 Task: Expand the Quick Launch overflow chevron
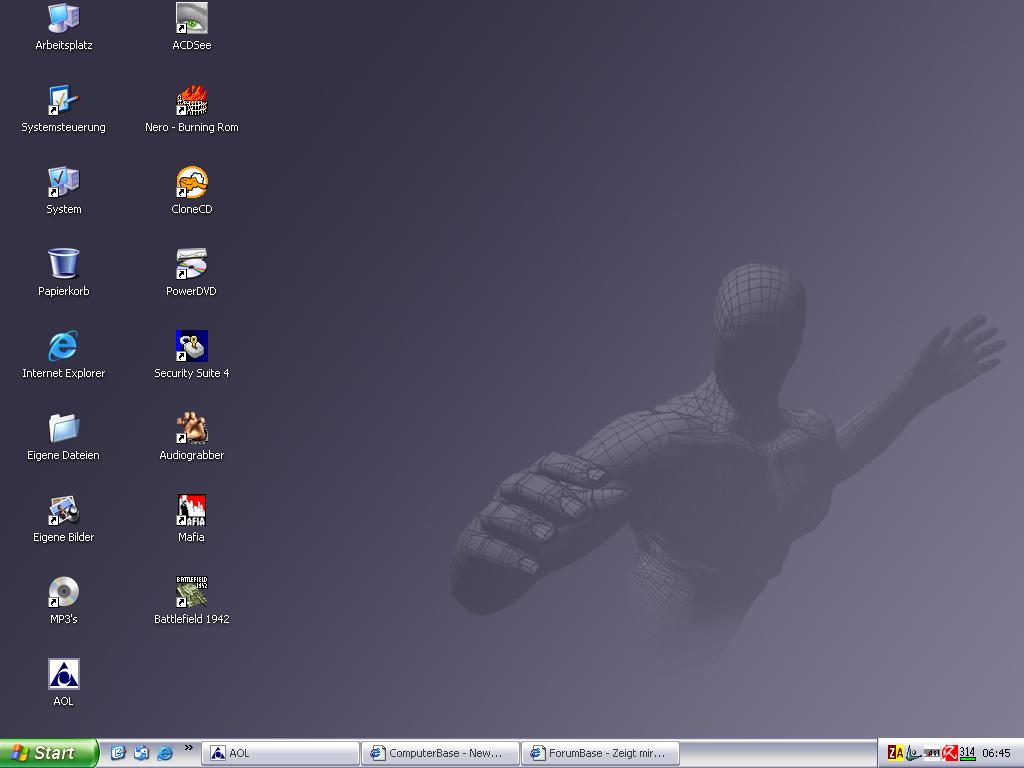pos(189,748)
